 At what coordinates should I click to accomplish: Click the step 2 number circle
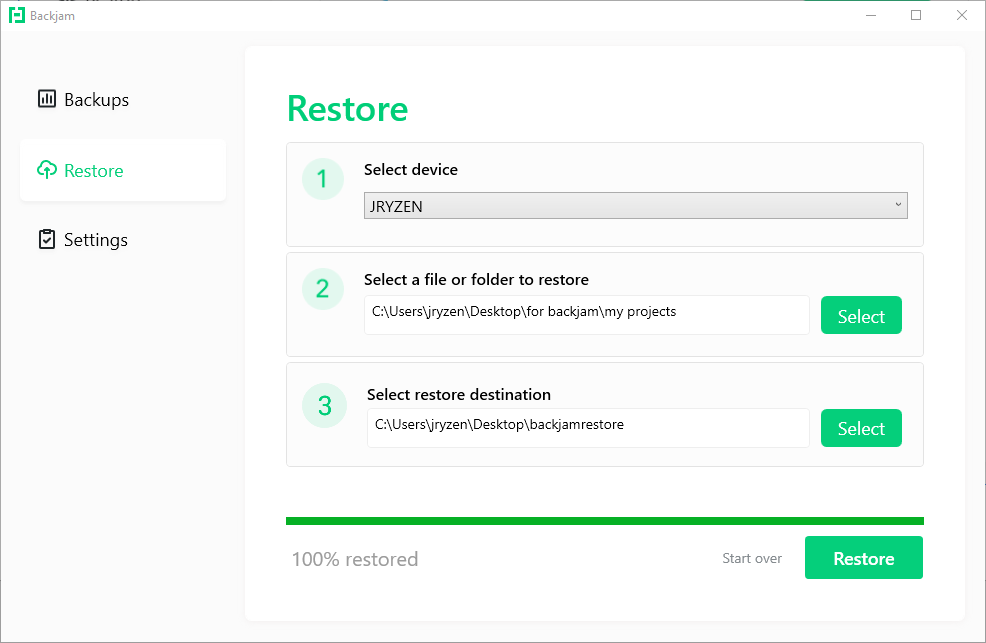click(x=322, y=289)
